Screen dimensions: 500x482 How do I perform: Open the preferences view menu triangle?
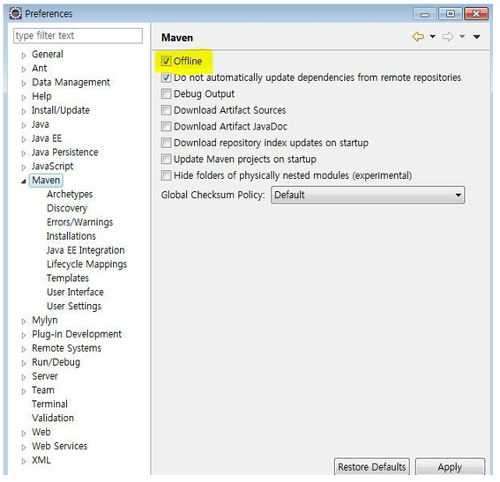click(477, 37)
